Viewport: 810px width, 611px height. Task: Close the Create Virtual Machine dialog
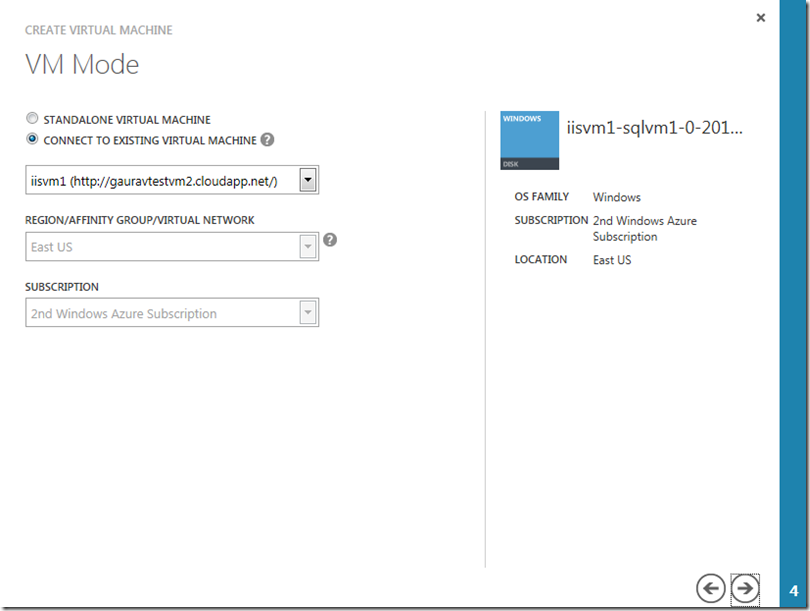tap(760, 18)
